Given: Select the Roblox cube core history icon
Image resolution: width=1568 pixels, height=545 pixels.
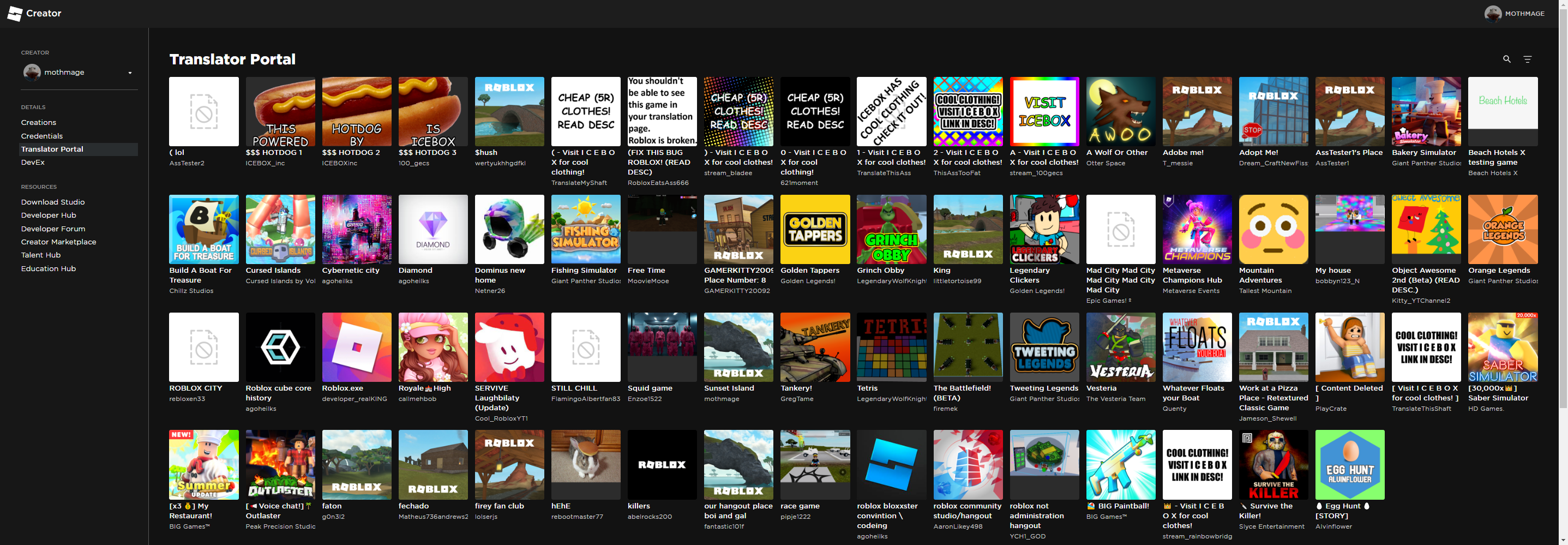Looking at the screenshot, I should click(x=281, y=347).
